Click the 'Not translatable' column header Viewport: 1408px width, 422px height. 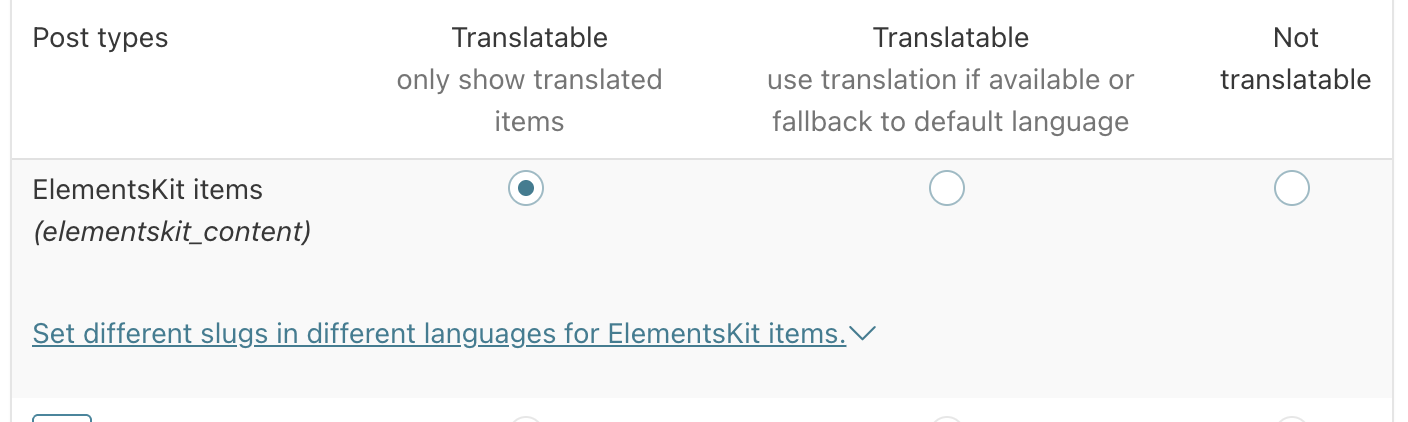click(x=1295, y=59)
